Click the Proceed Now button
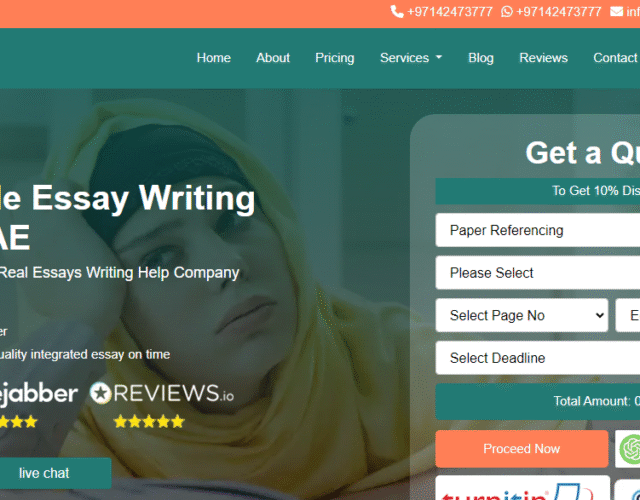Viewport: 640px width, 500px height. click(522, 449)
